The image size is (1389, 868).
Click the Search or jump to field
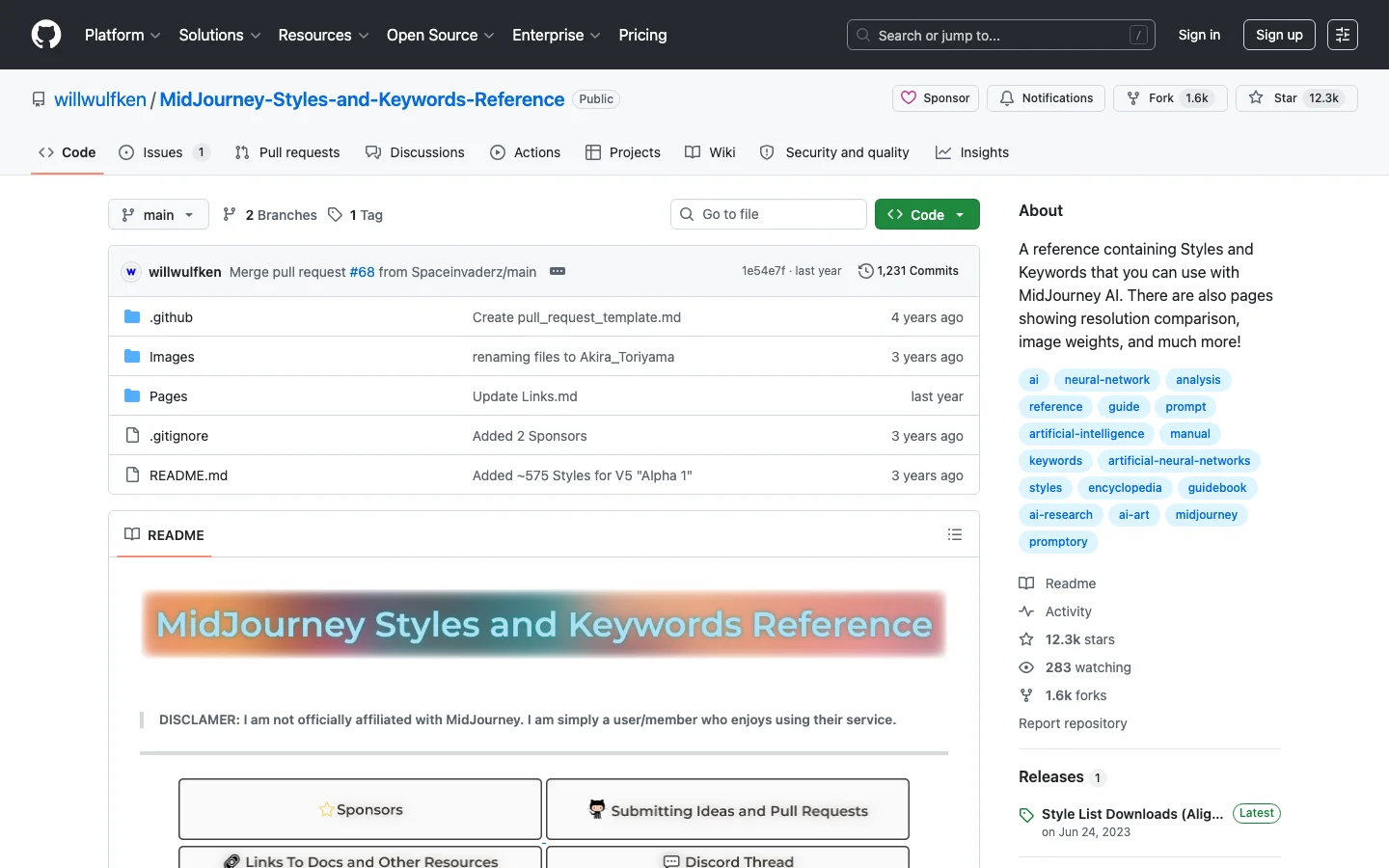[x=1001, y=35]
